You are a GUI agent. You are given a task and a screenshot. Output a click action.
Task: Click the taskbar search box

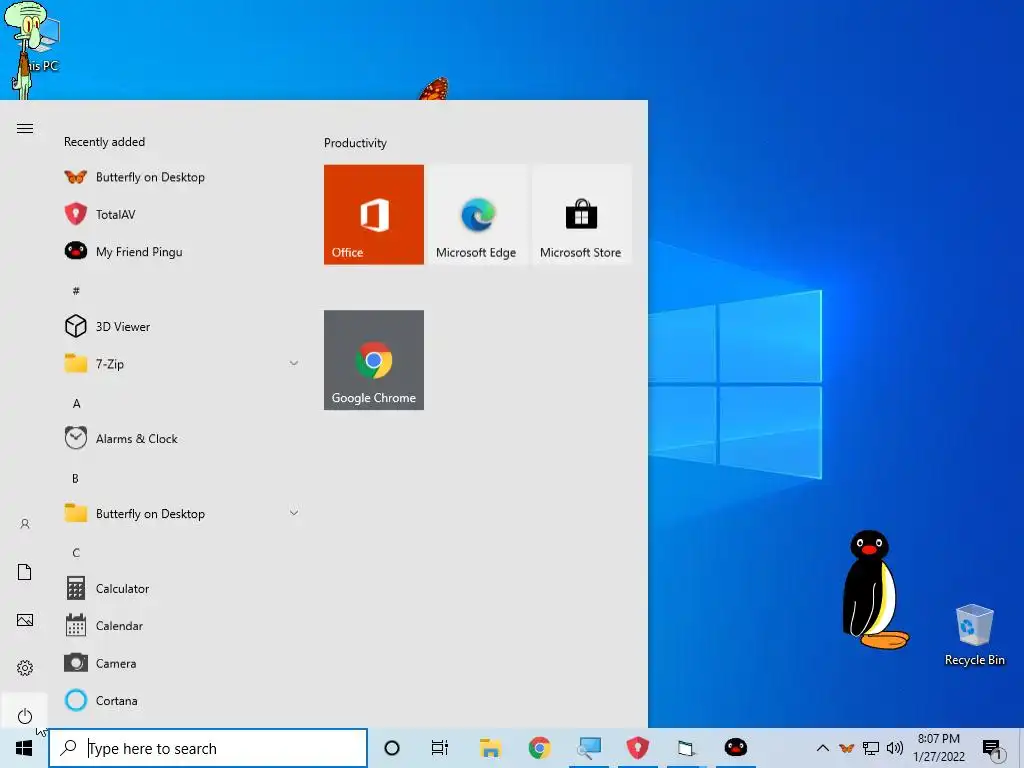tap(208, 748)
